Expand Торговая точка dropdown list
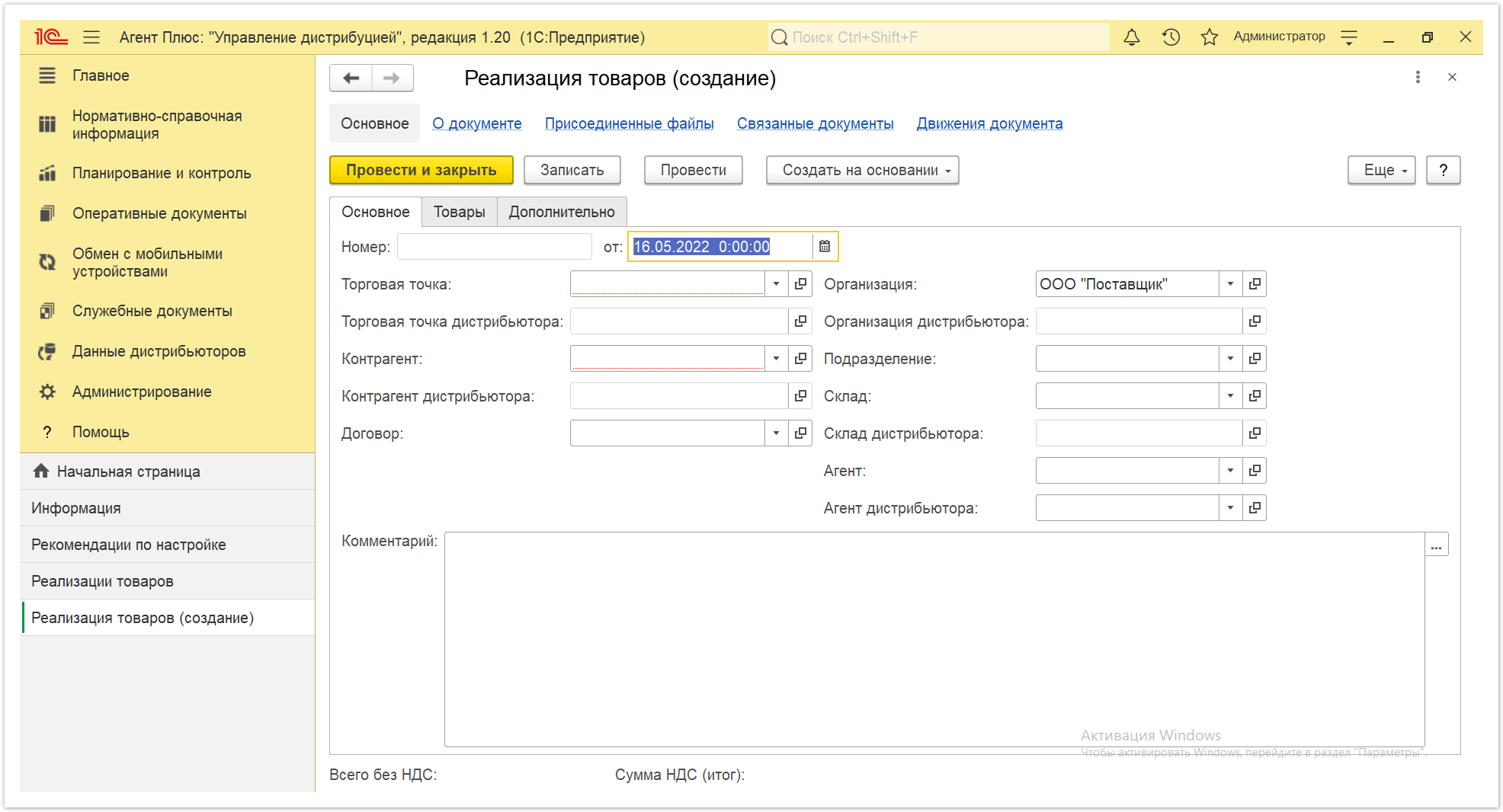 (776, 284)
